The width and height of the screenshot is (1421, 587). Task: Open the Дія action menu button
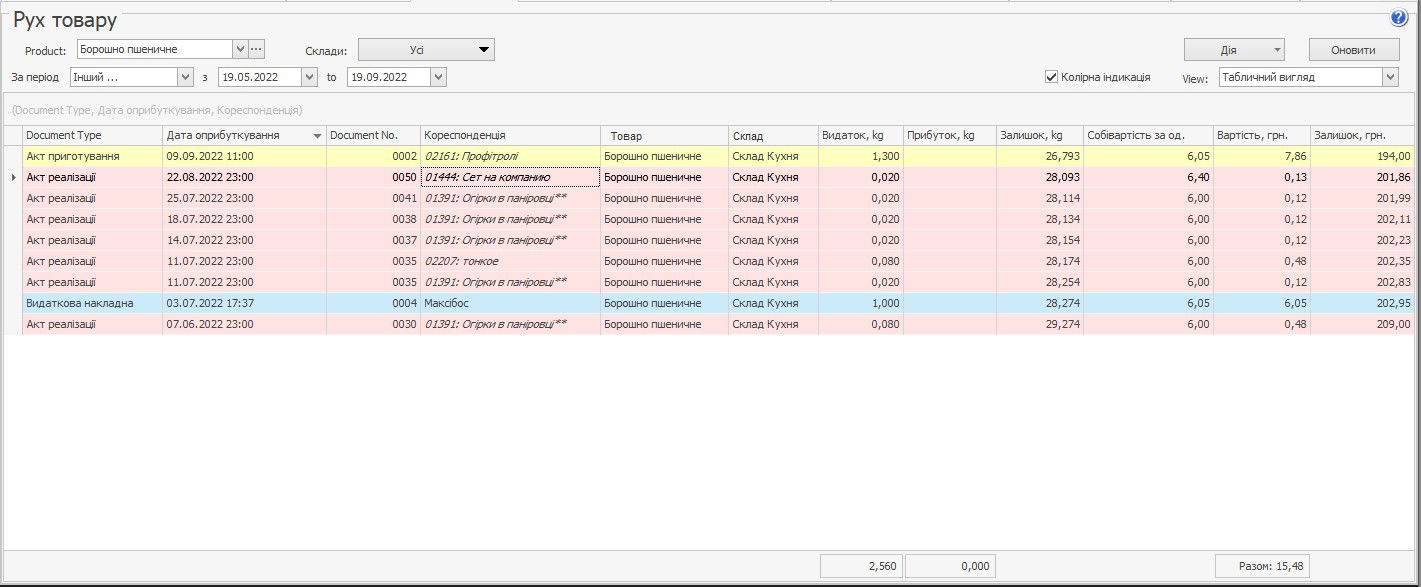click(x=1233, y=50)
